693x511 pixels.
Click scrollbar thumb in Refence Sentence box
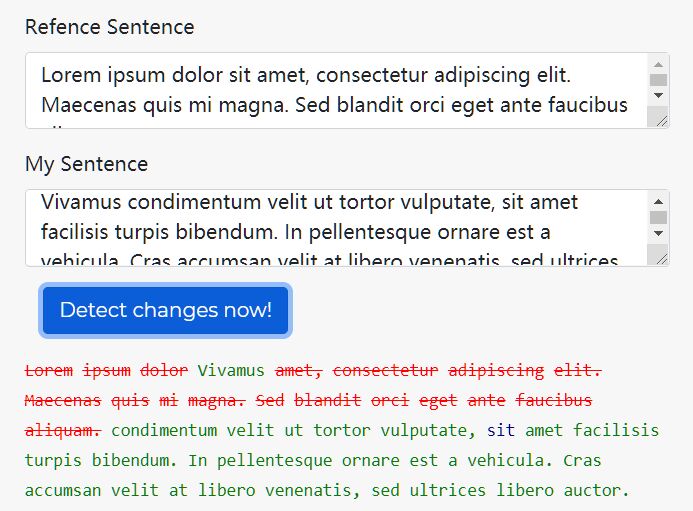[x=658, y=80]
